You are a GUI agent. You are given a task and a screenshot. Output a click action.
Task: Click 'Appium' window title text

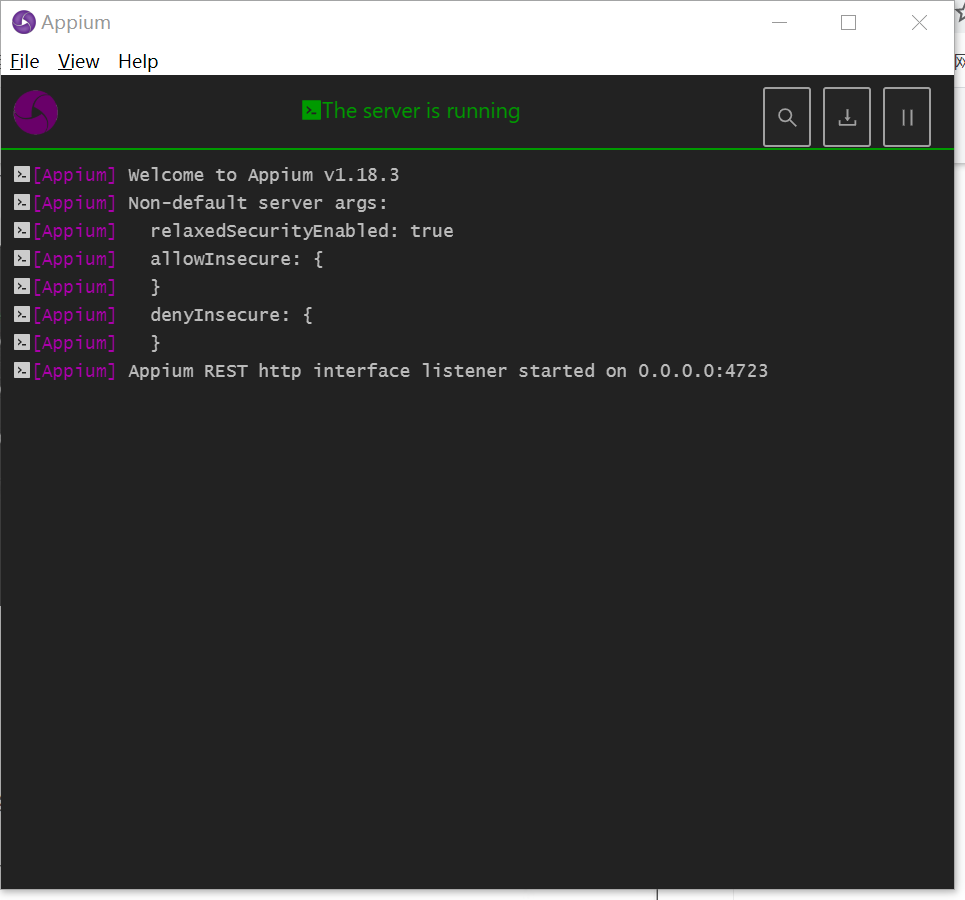click(76, 23)
